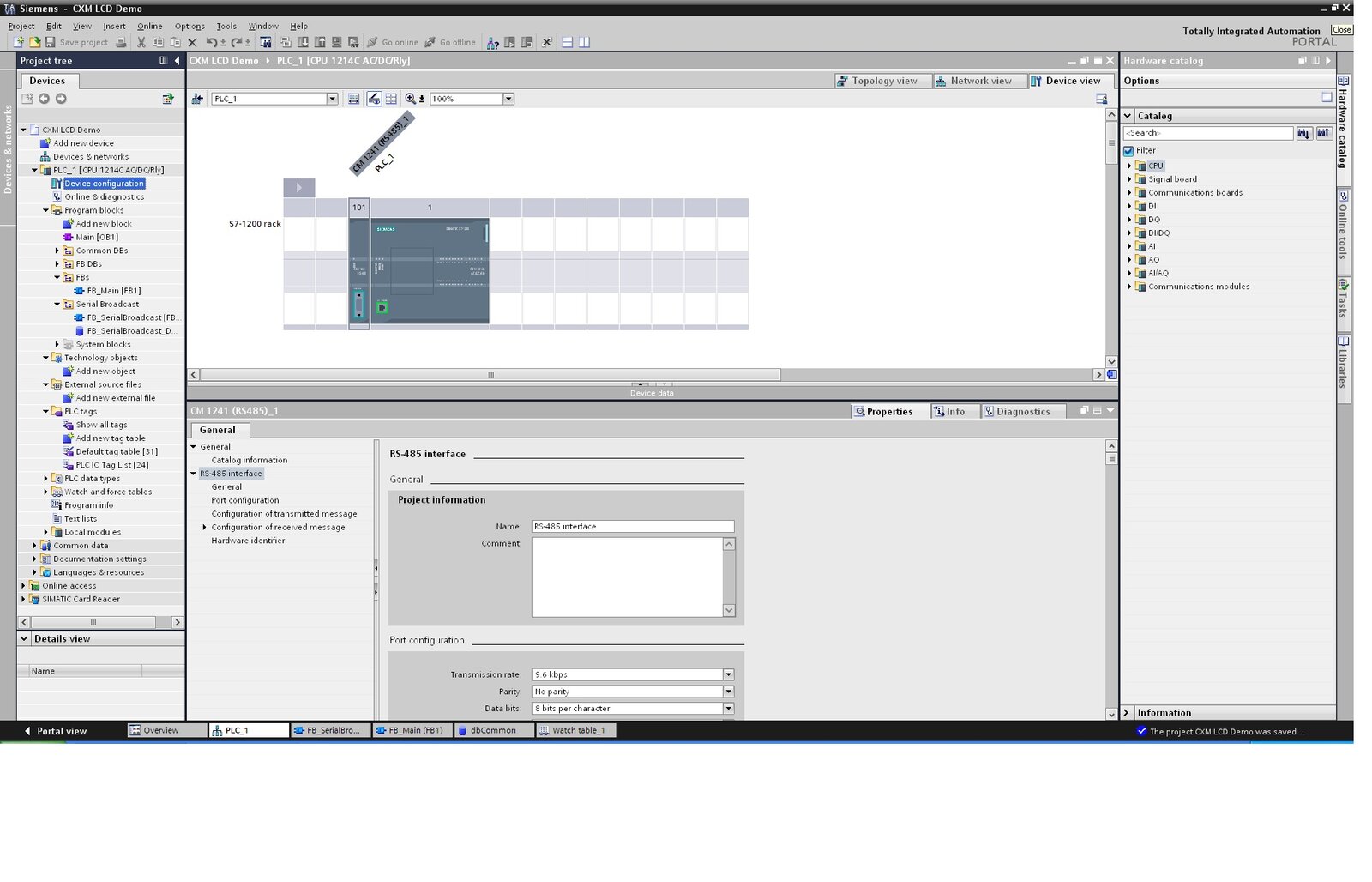Create a new project via toolbar icon

[x=18, y=42]
